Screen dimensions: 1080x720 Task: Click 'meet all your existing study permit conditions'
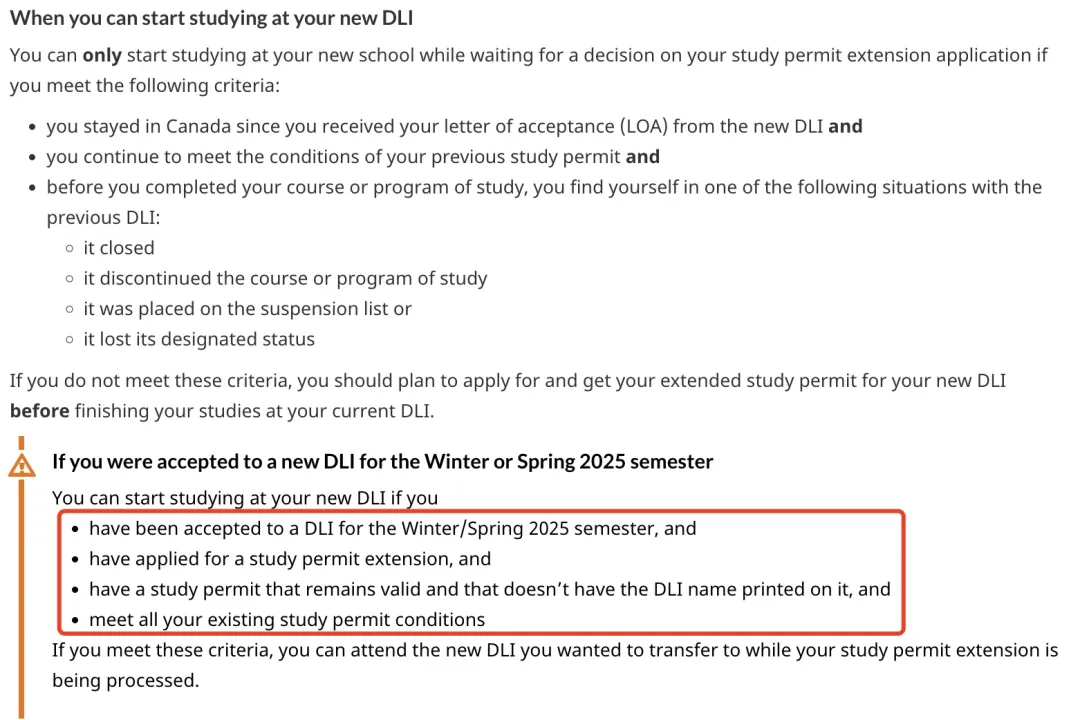(287, 619)
